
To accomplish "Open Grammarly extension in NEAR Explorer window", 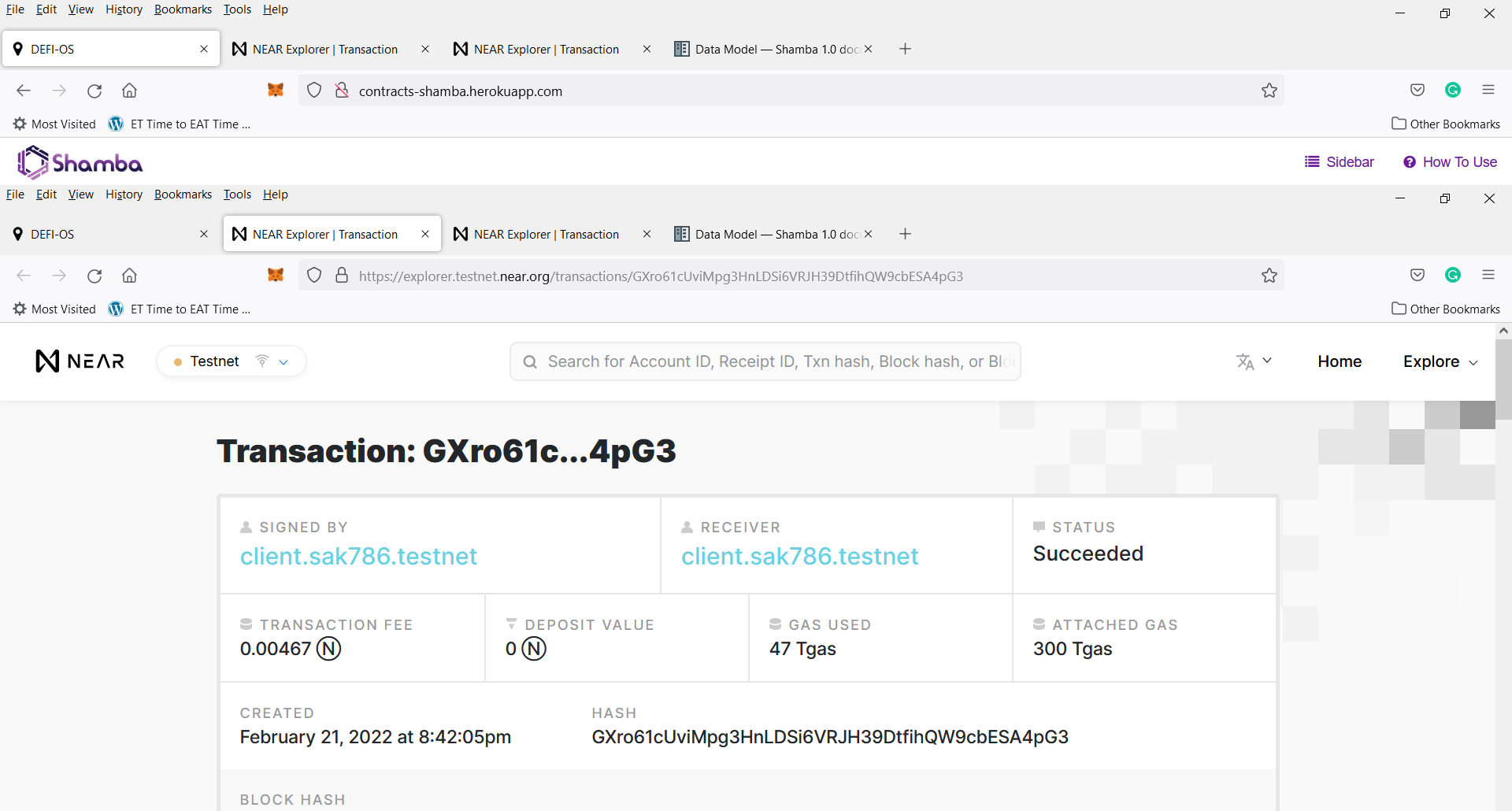I will coord(1453,275).
